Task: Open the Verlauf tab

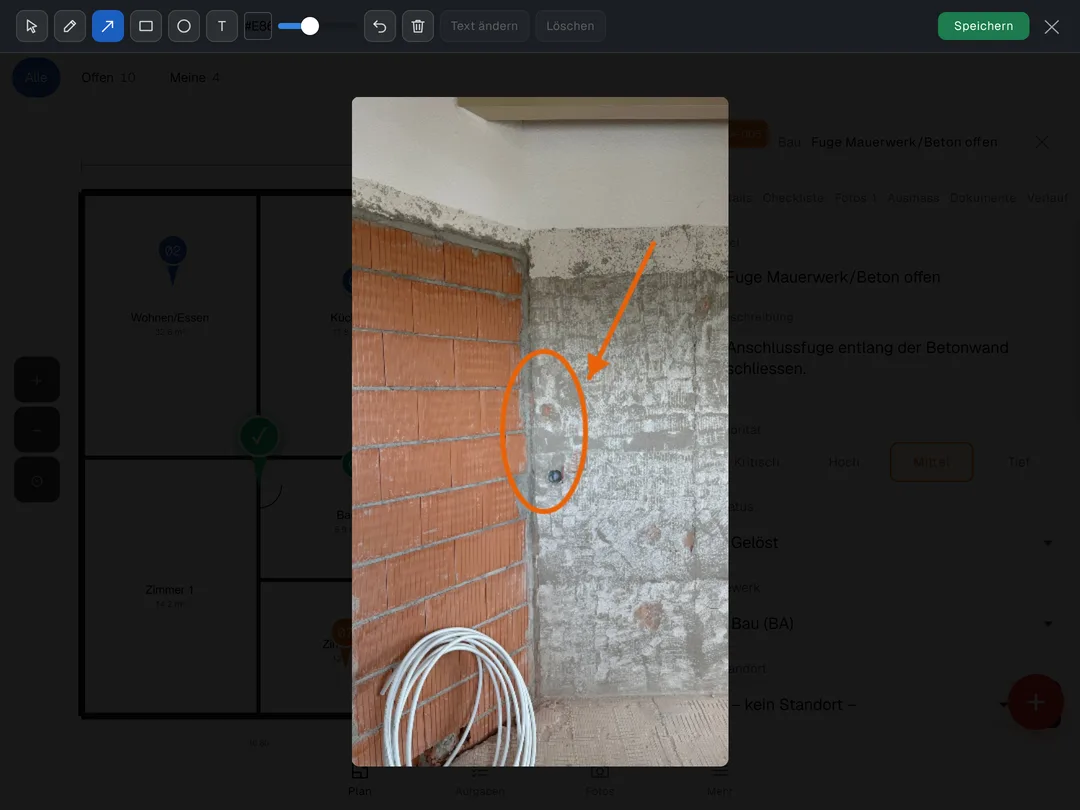Action: point(1047,198)
